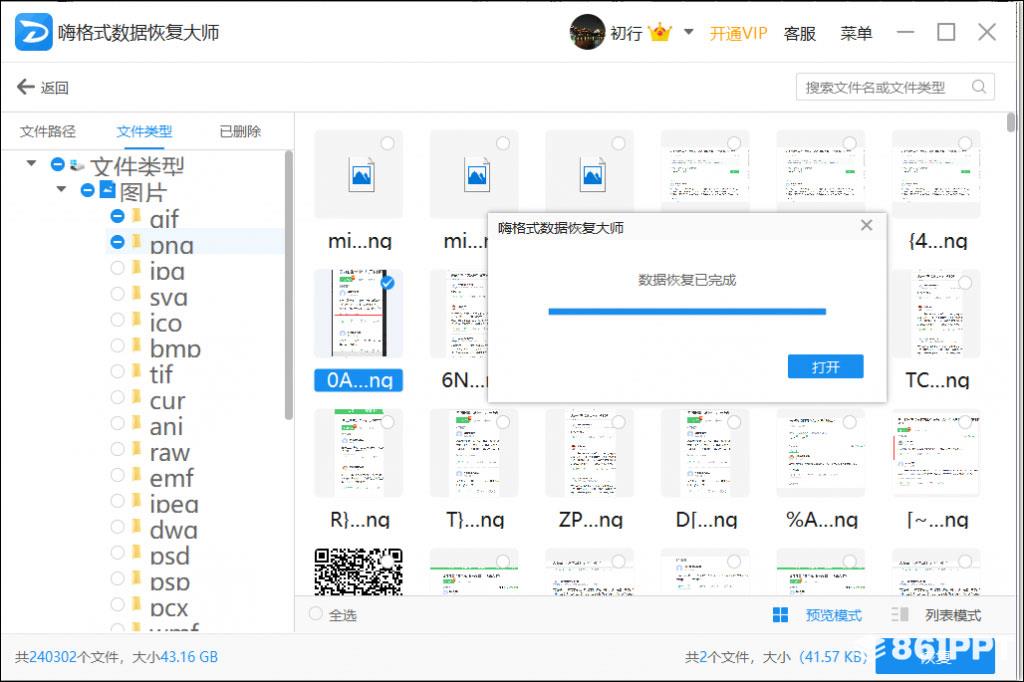Click the svg folder icon in tree

136,293
